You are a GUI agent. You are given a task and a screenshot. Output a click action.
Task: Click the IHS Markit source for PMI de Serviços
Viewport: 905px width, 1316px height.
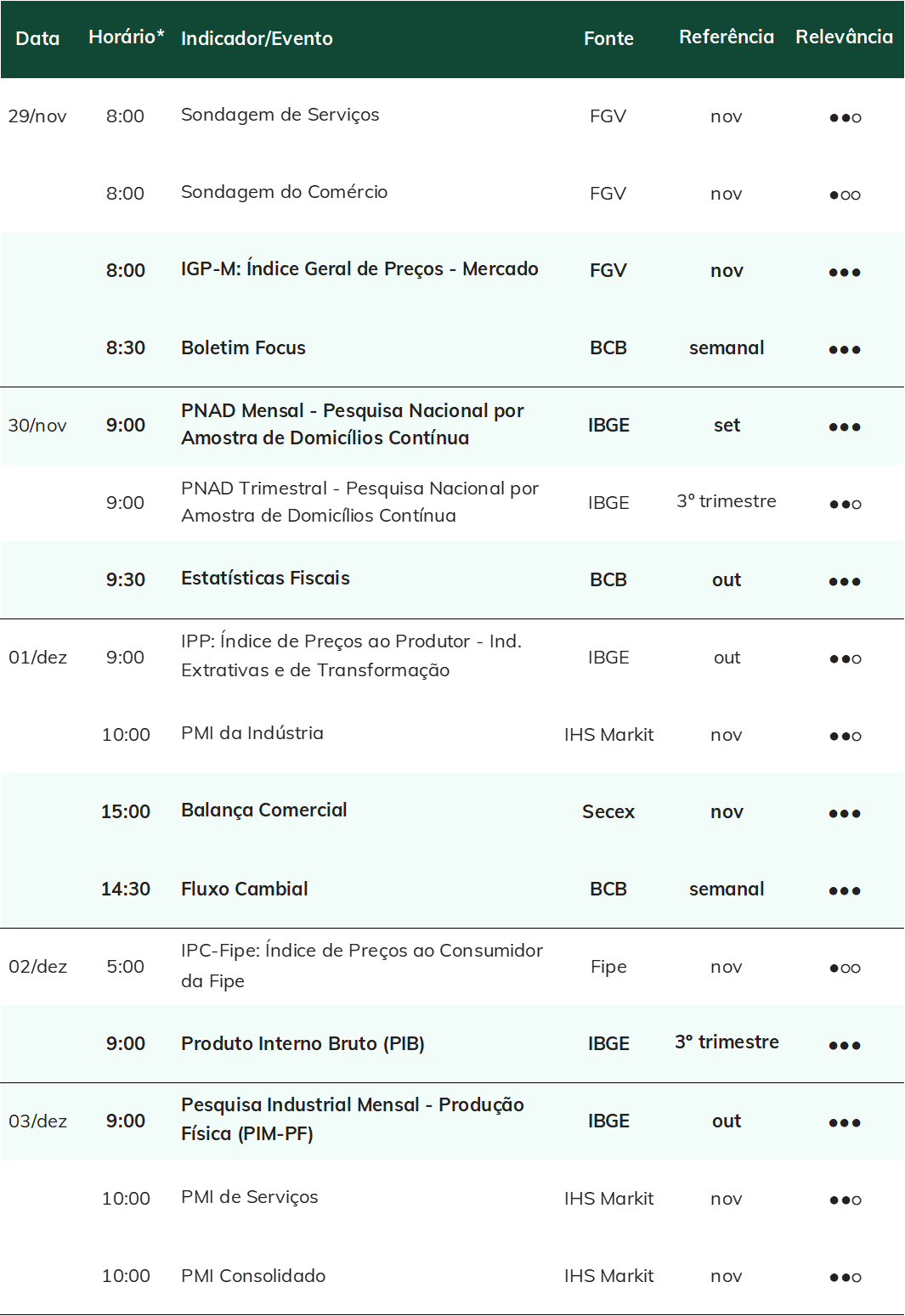608,1199
